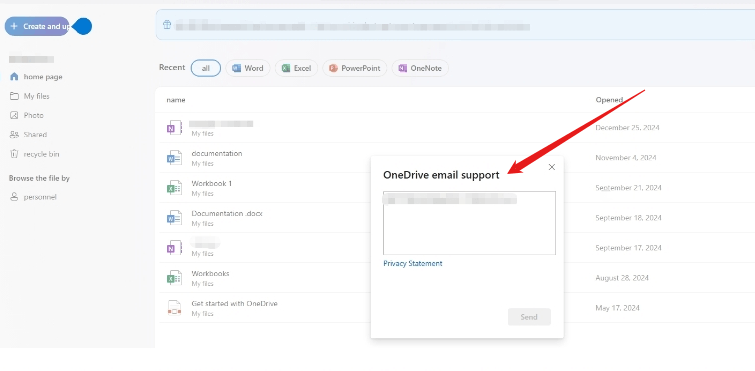Open the Workbook 1 Excel file

point(212,183)
